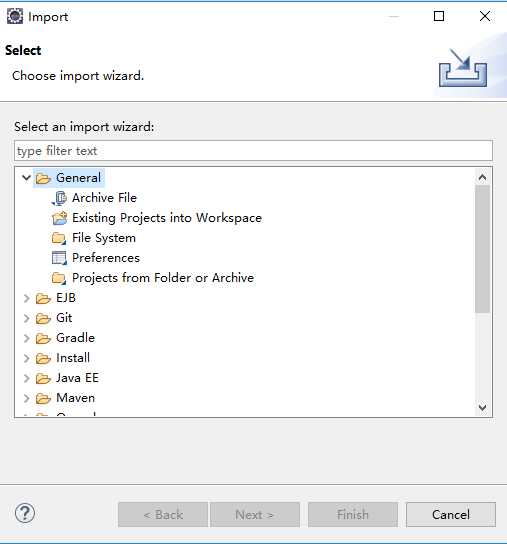507x544 pixels.
Task: Click the File System folder icon
Action: tap(59, 238)
